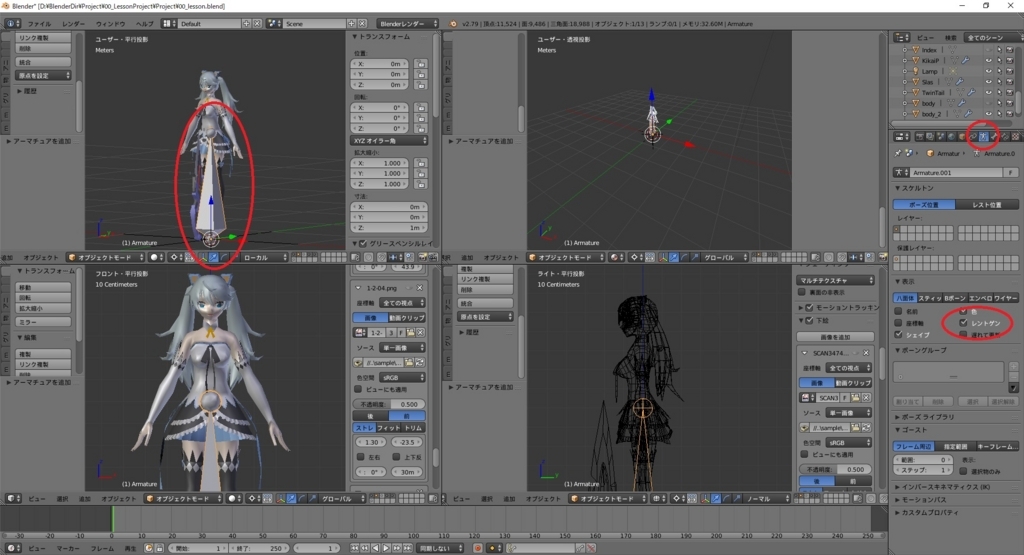Open ローカル orientation dropdown in top-left viewport
This screenshot has height=555, width=1024.
[x=264, y=257]
